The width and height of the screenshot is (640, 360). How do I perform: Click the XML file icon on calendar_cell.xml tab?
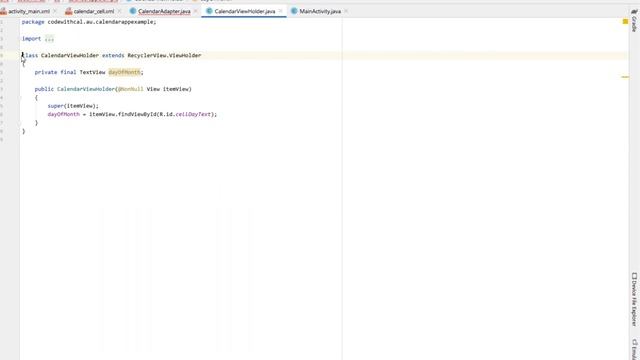[69, 11]
